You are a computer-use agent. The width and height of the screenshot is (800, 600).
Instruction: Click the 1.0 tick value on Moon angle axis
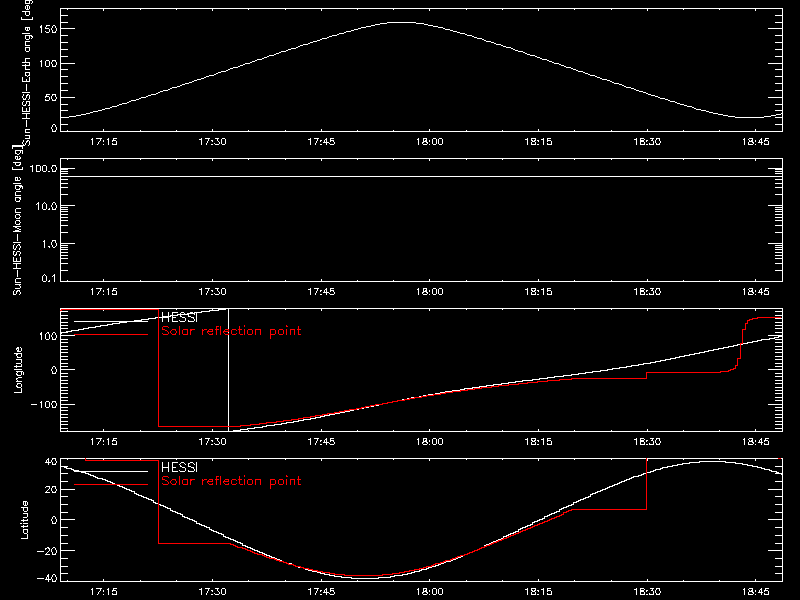click(50, 244)
